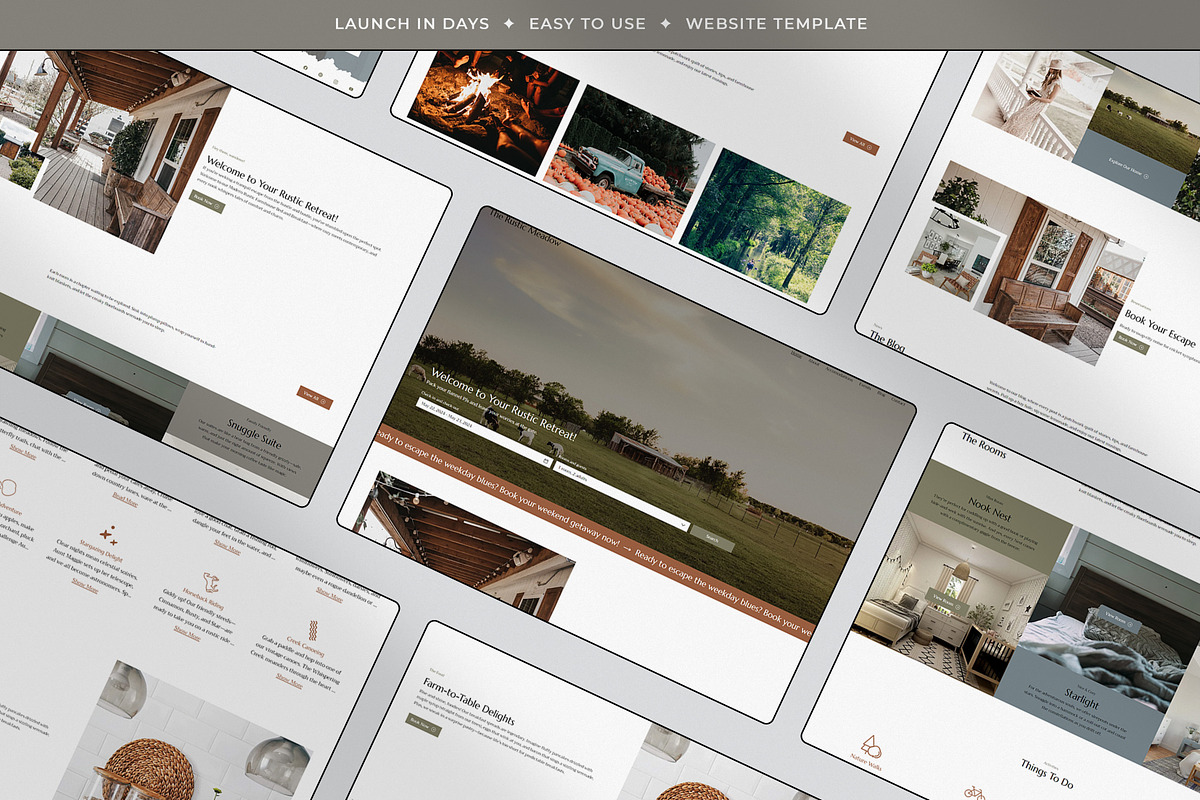Image resolution: width=1200 pixels, height=800 pixels.
Task: Select the bicycle activity icon
Action: tap(974, 792)
